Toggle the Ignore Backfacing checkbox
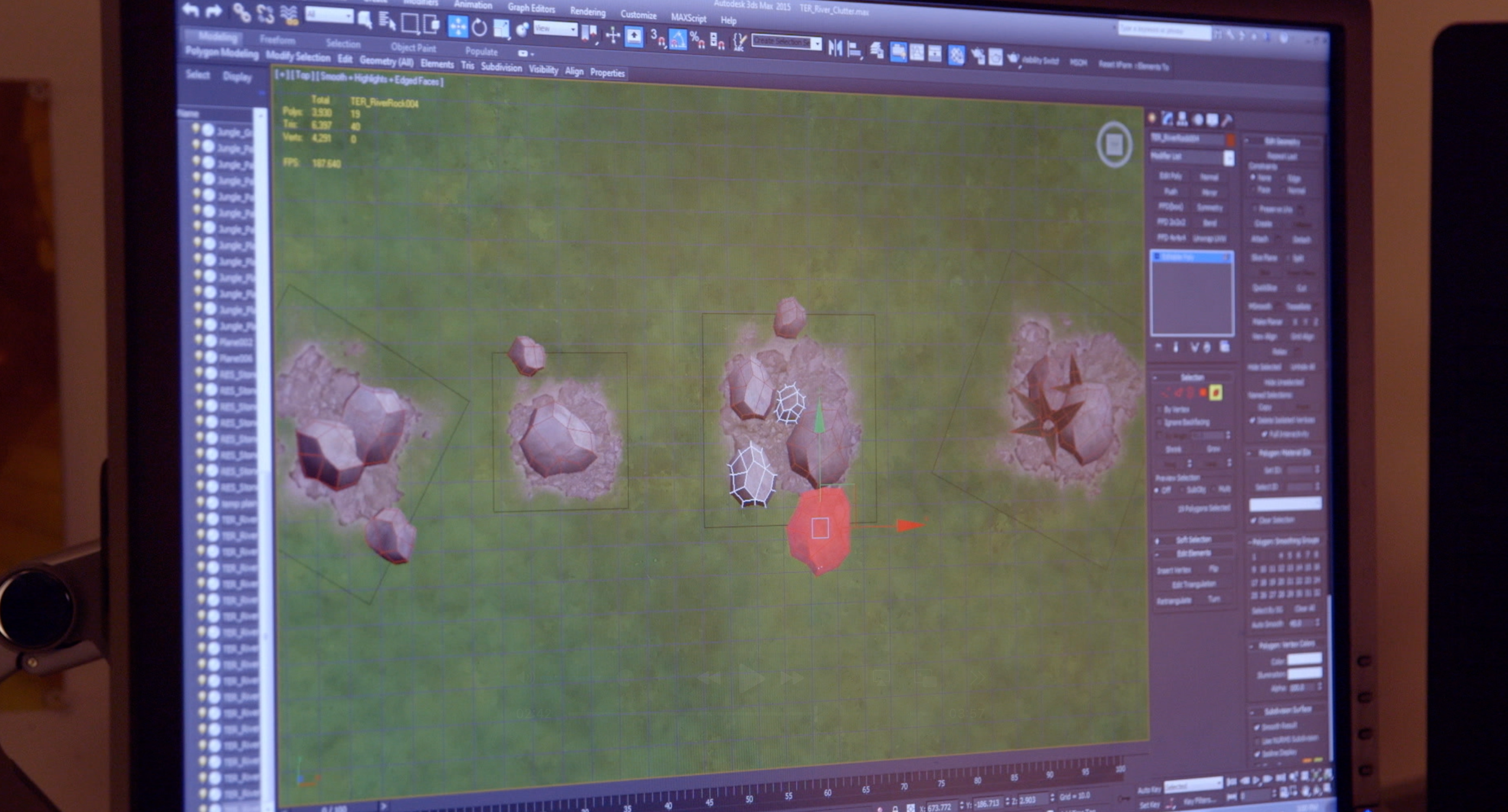 click(x=1160, y=422)
